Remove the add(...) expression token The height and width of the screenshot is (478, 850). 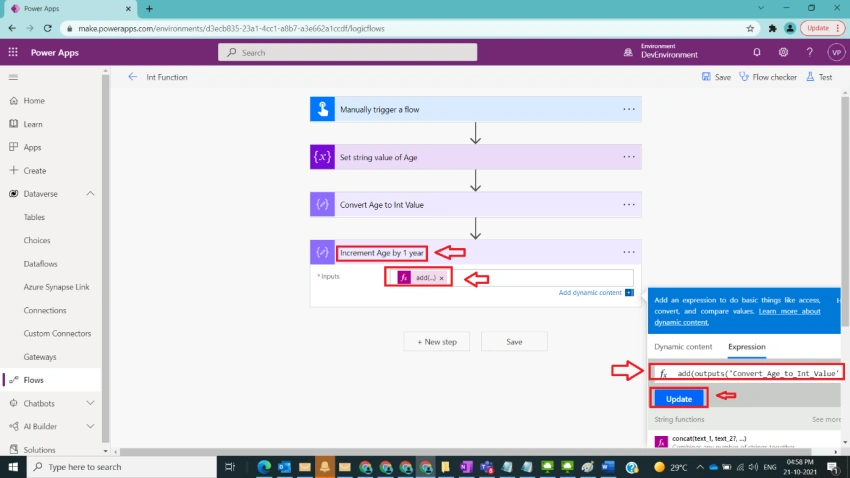pos(442,277)
